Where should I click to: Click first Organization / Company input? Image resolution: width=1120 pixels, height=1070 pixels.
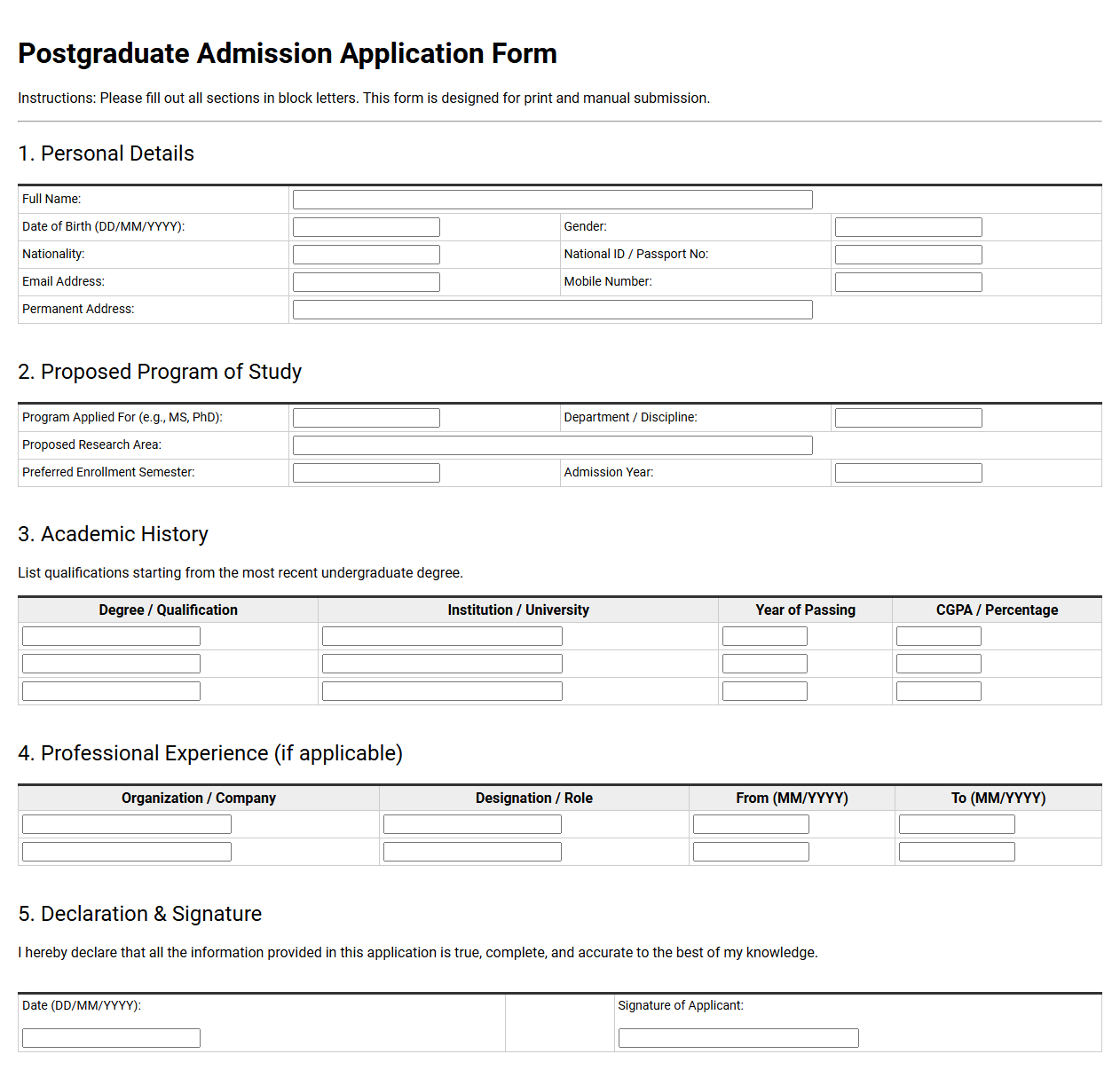(x=127, y=824)
